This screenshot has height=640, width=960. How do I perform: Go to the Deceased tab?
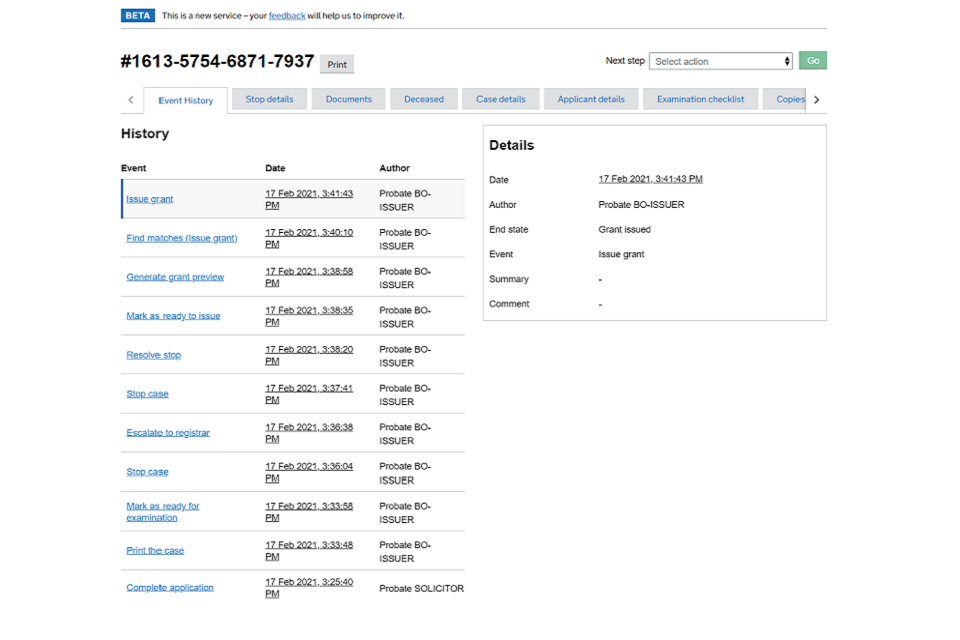423,100
